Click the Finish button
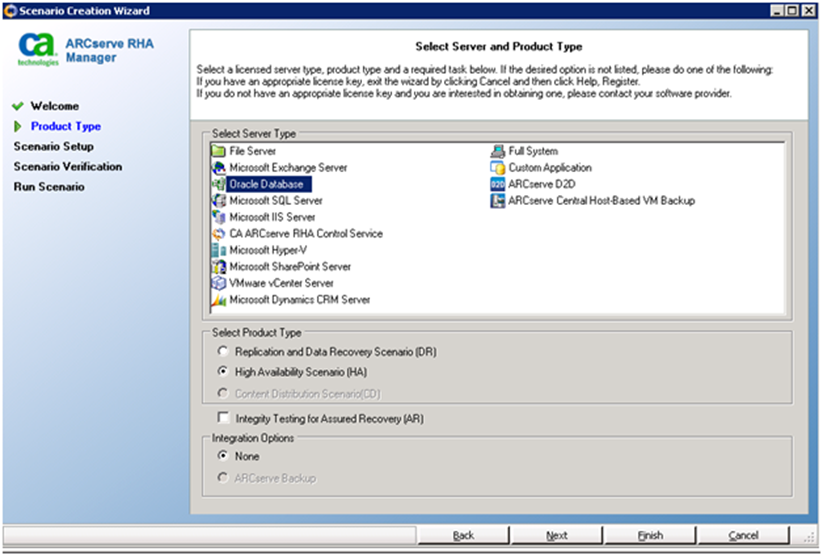 coord(650,536)
